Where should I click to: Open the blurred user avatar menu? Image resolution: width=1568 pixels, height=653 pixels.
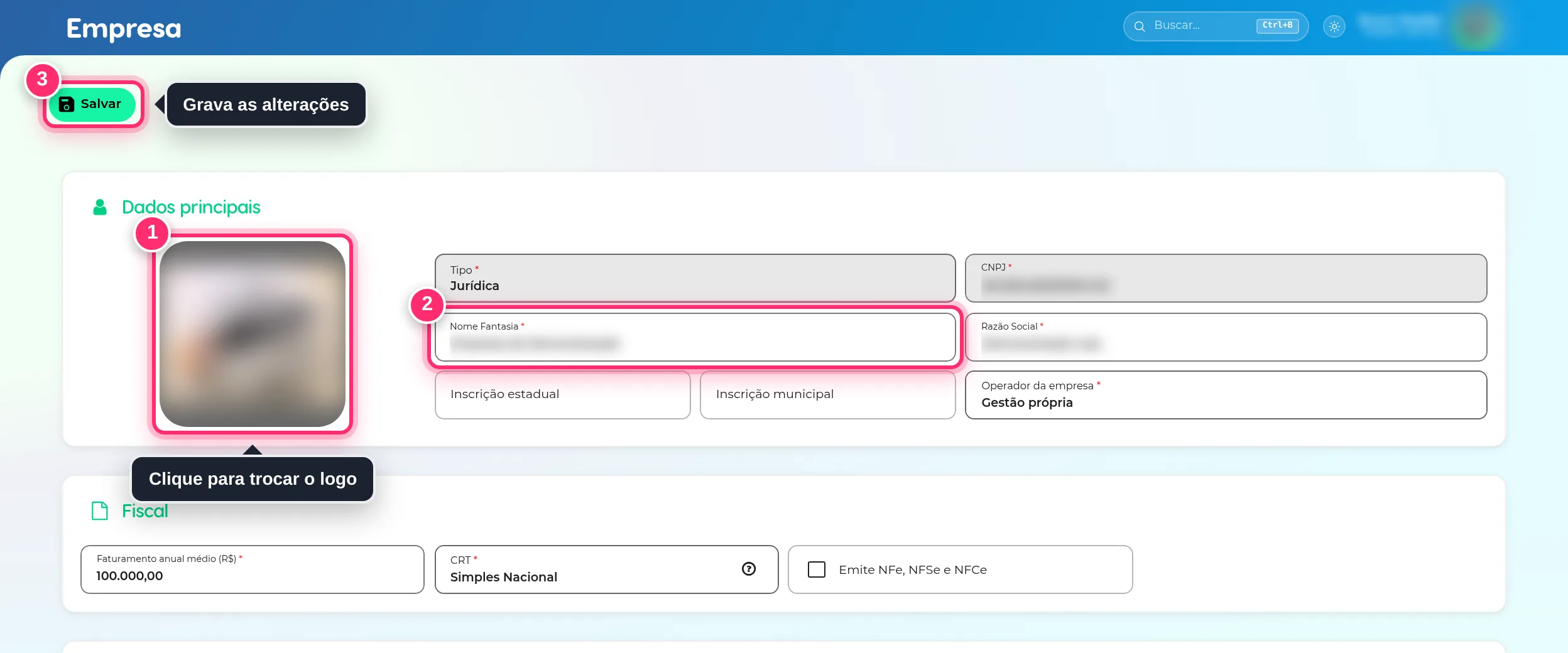coord(1476,26)
